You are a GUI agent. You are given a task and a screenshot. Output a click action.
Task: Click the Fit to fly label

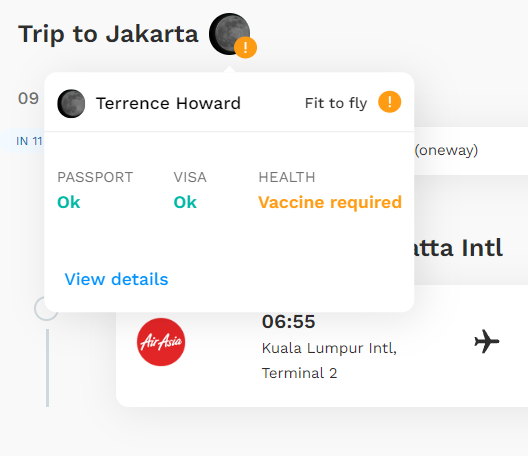coord(336,103)
